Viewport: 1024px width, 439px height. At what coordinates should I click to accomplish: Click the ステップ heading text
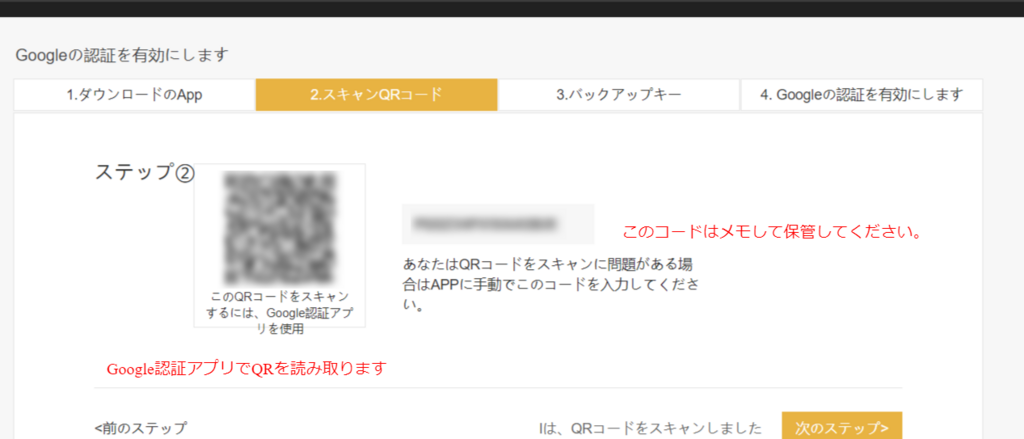tap(134, 172)
